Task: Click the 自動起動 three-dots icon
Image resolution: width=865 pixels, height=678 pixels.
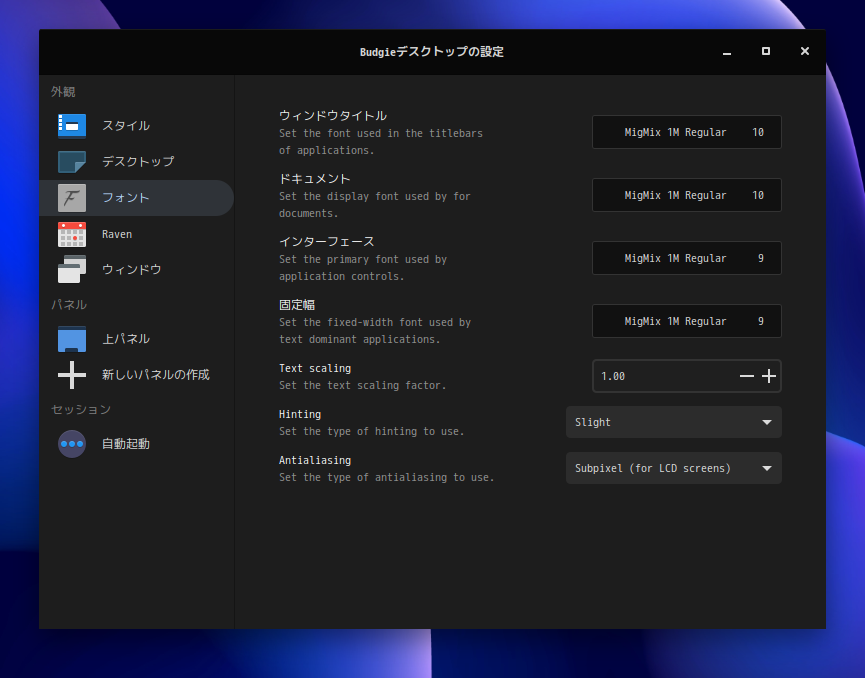Action: 72,444
